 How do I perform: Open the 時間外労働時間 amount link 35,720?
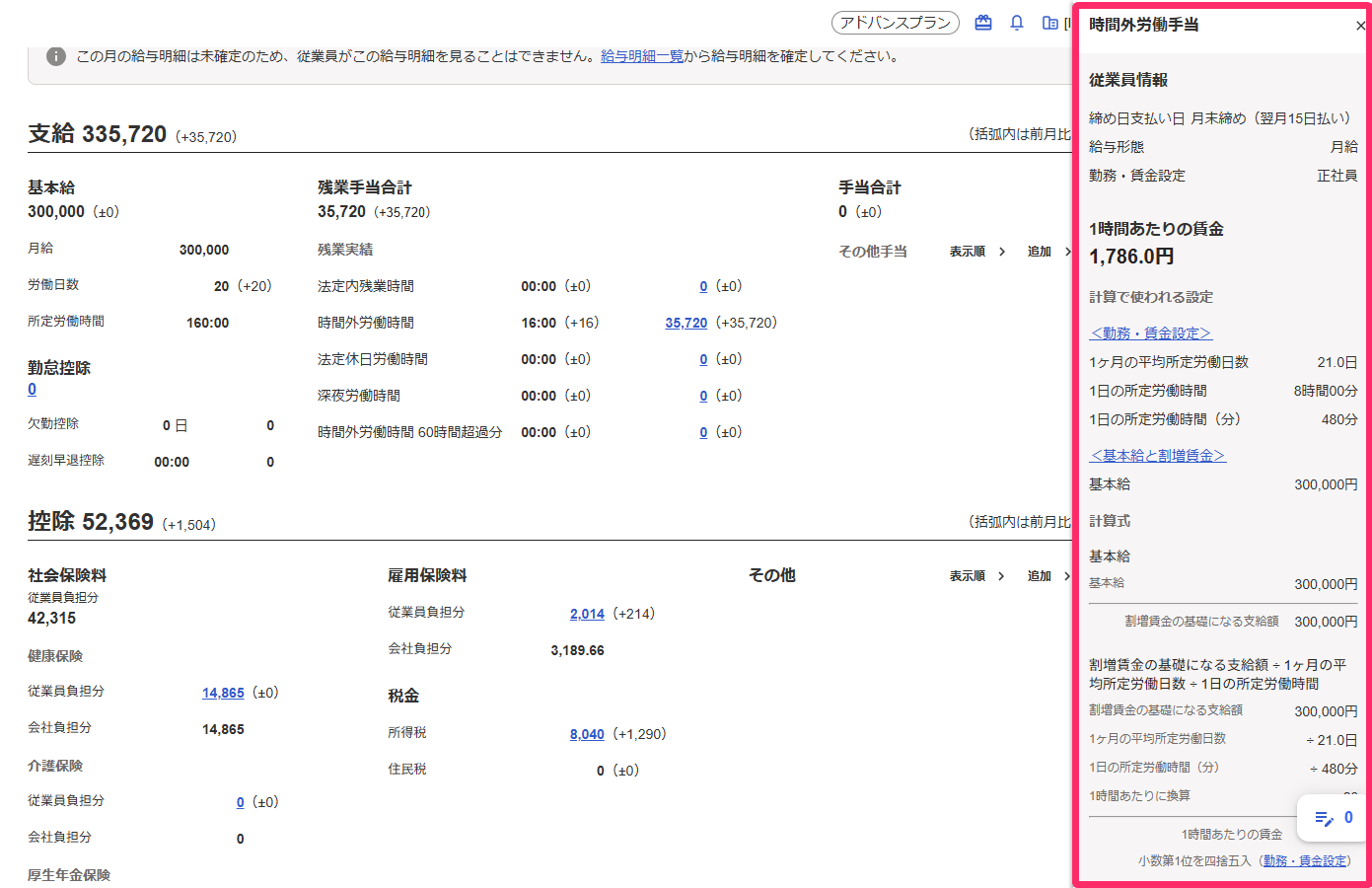pos(686,323)
